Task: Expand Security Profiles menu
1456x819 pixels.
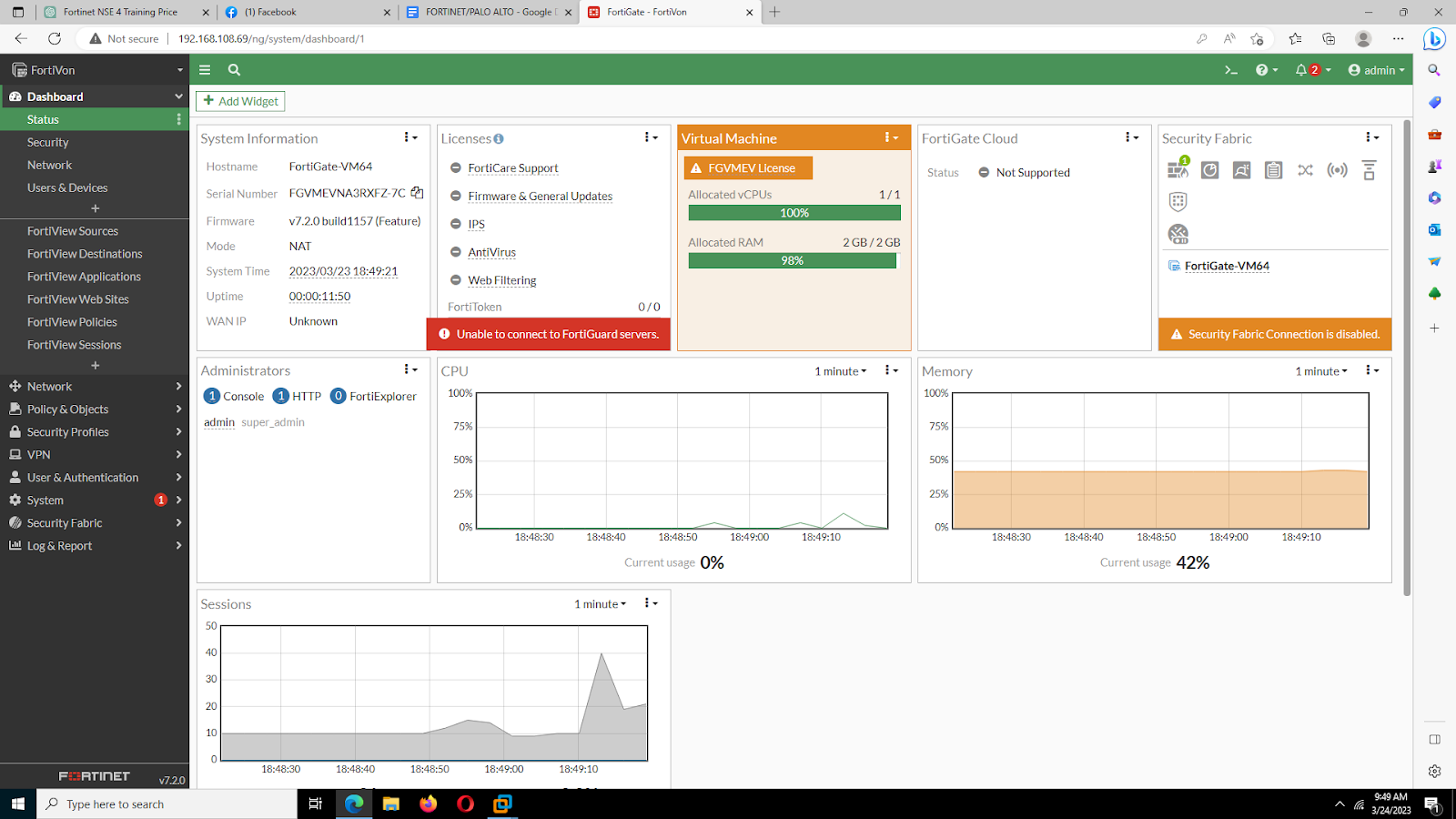Action: coord(95,431)
